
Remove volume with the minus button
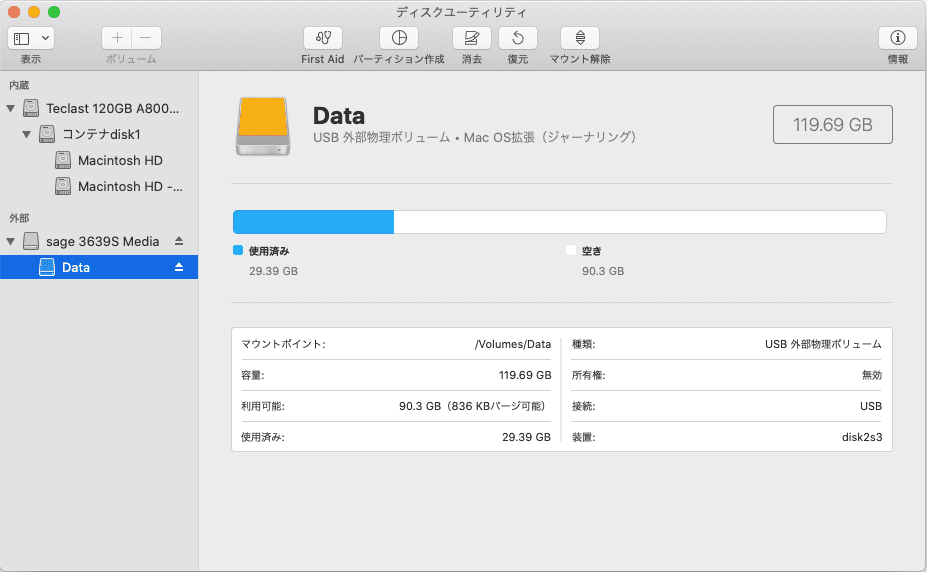point(146,38)
